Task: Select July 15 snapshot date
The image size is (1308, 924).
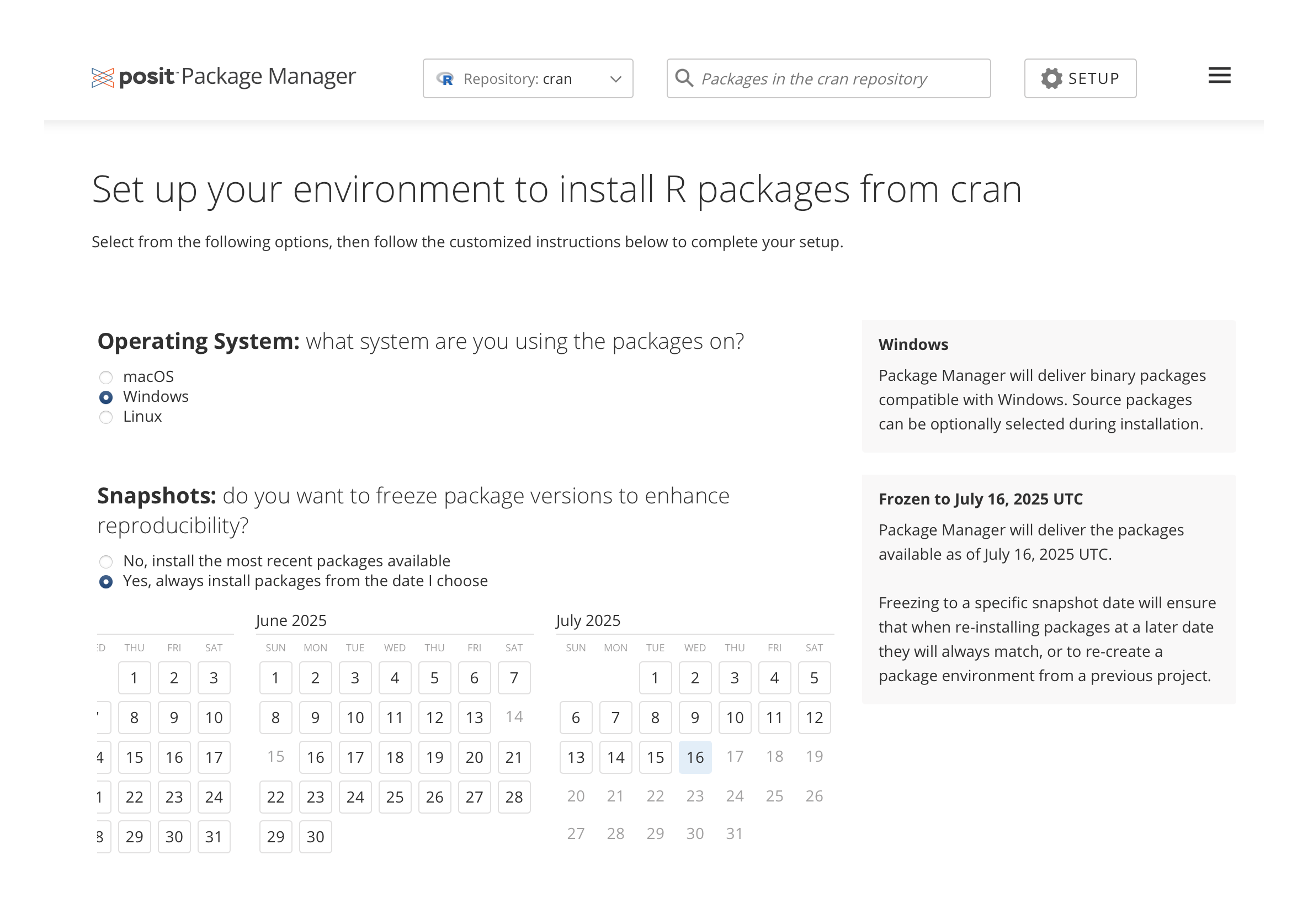Action: click(655, 757)
